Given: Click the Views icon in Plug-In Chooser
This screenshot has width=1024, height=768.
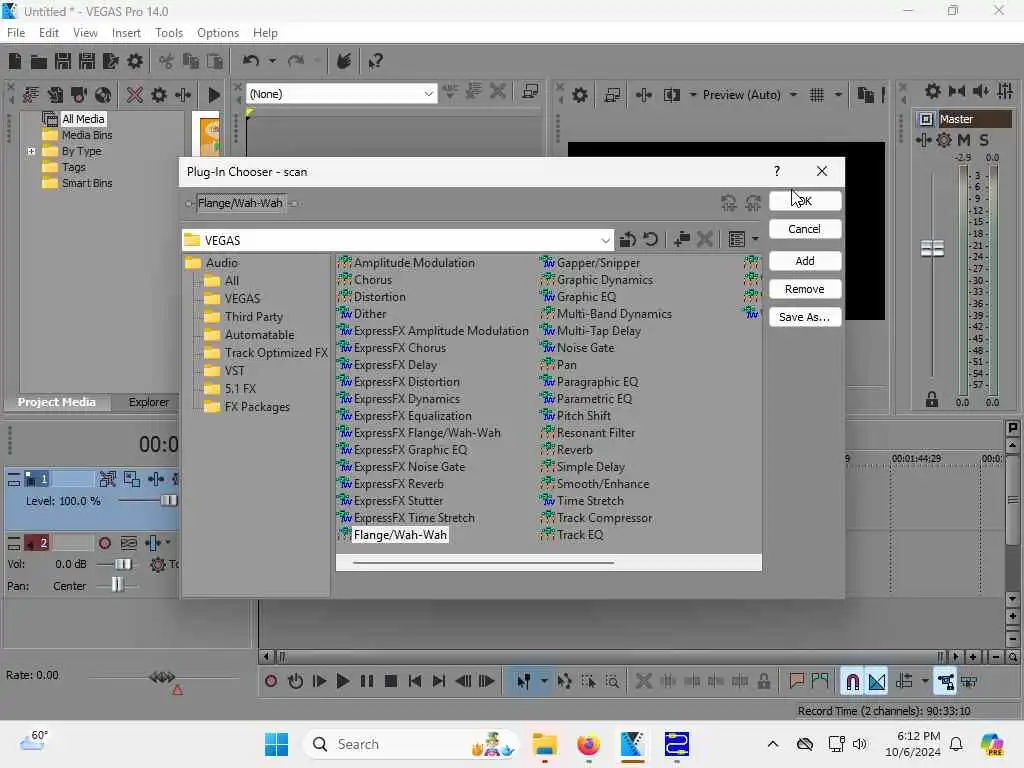Looking at the screenshot, I should coord(737,240).
